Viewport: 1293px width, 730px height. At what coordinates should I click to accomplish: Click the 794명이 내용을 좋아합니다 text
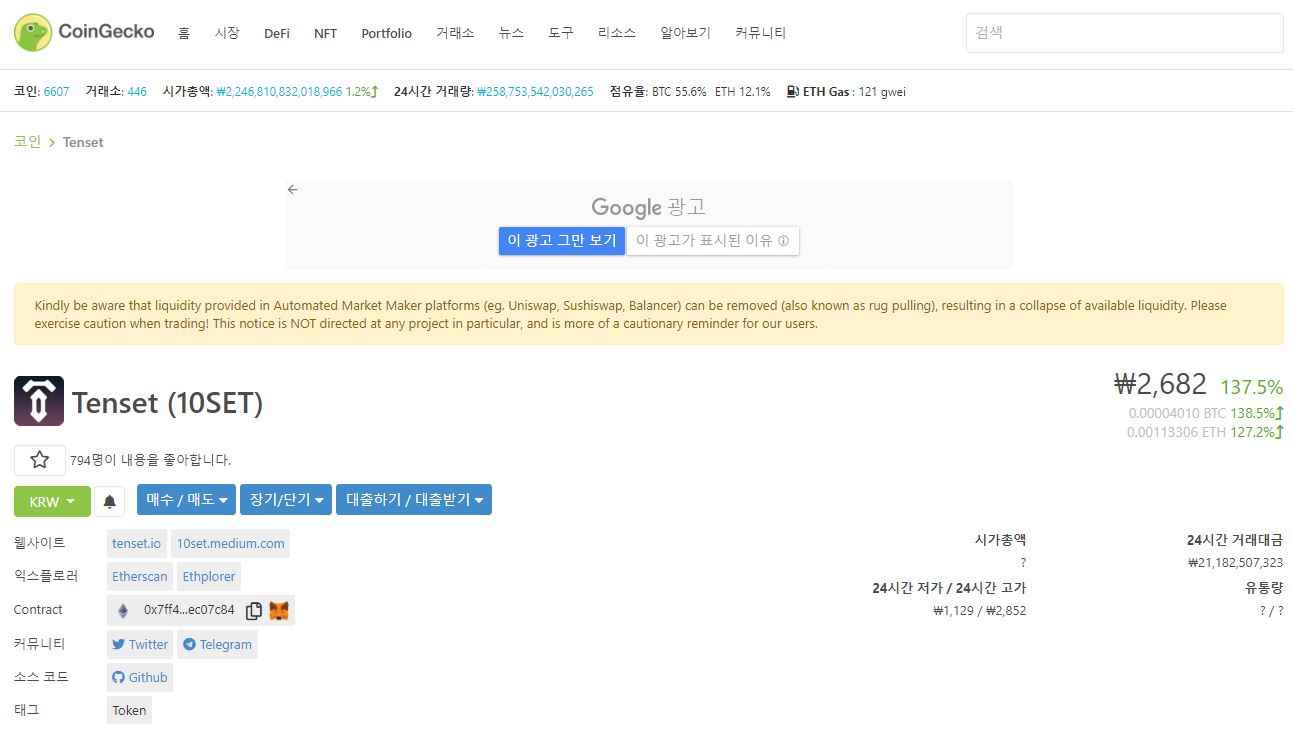150,460
